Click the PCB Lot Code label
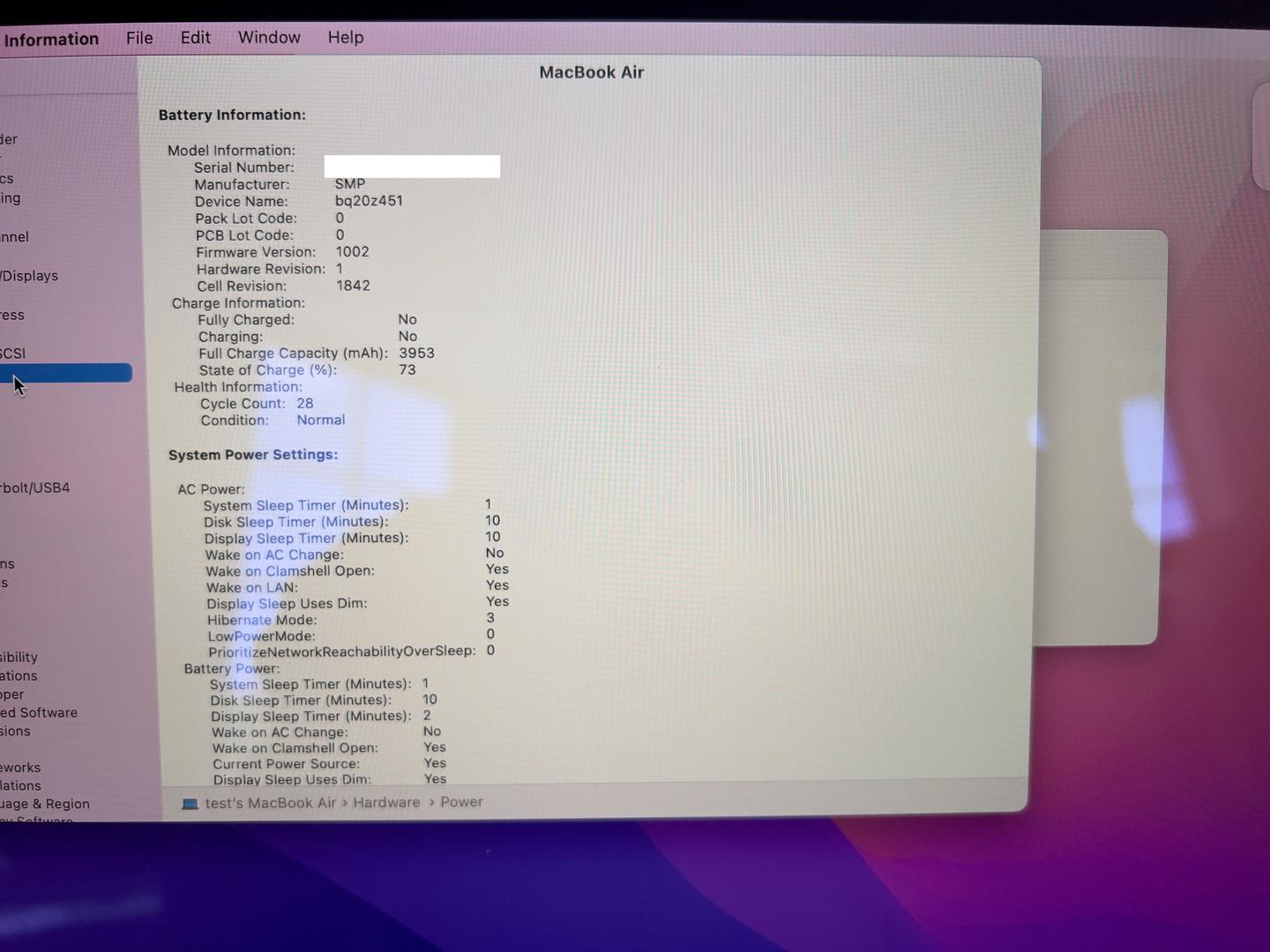This screenshot has width=1270, height=952. pyautogui.click(x=244, y=235)
